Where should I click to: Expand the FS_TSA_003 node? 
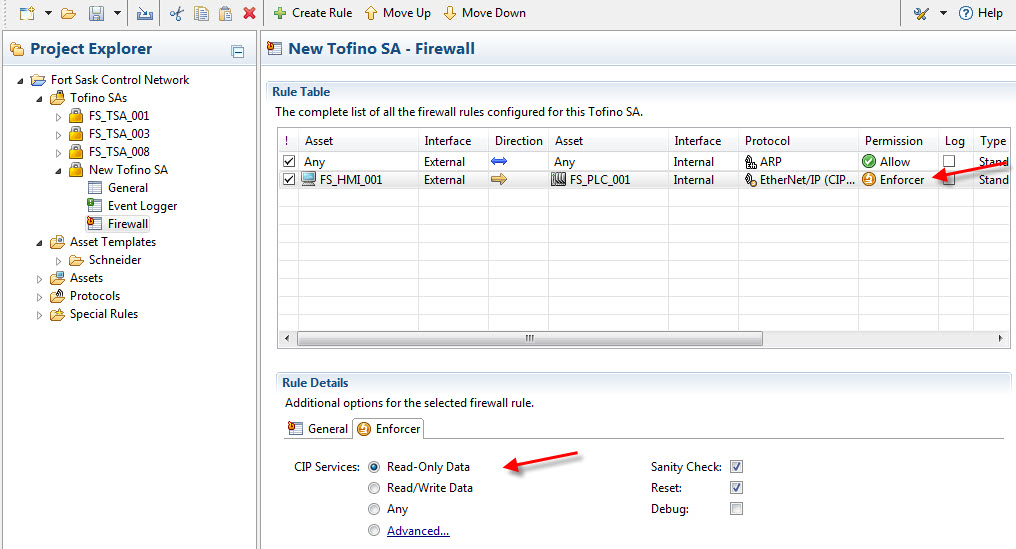click(x=58, y=135)
